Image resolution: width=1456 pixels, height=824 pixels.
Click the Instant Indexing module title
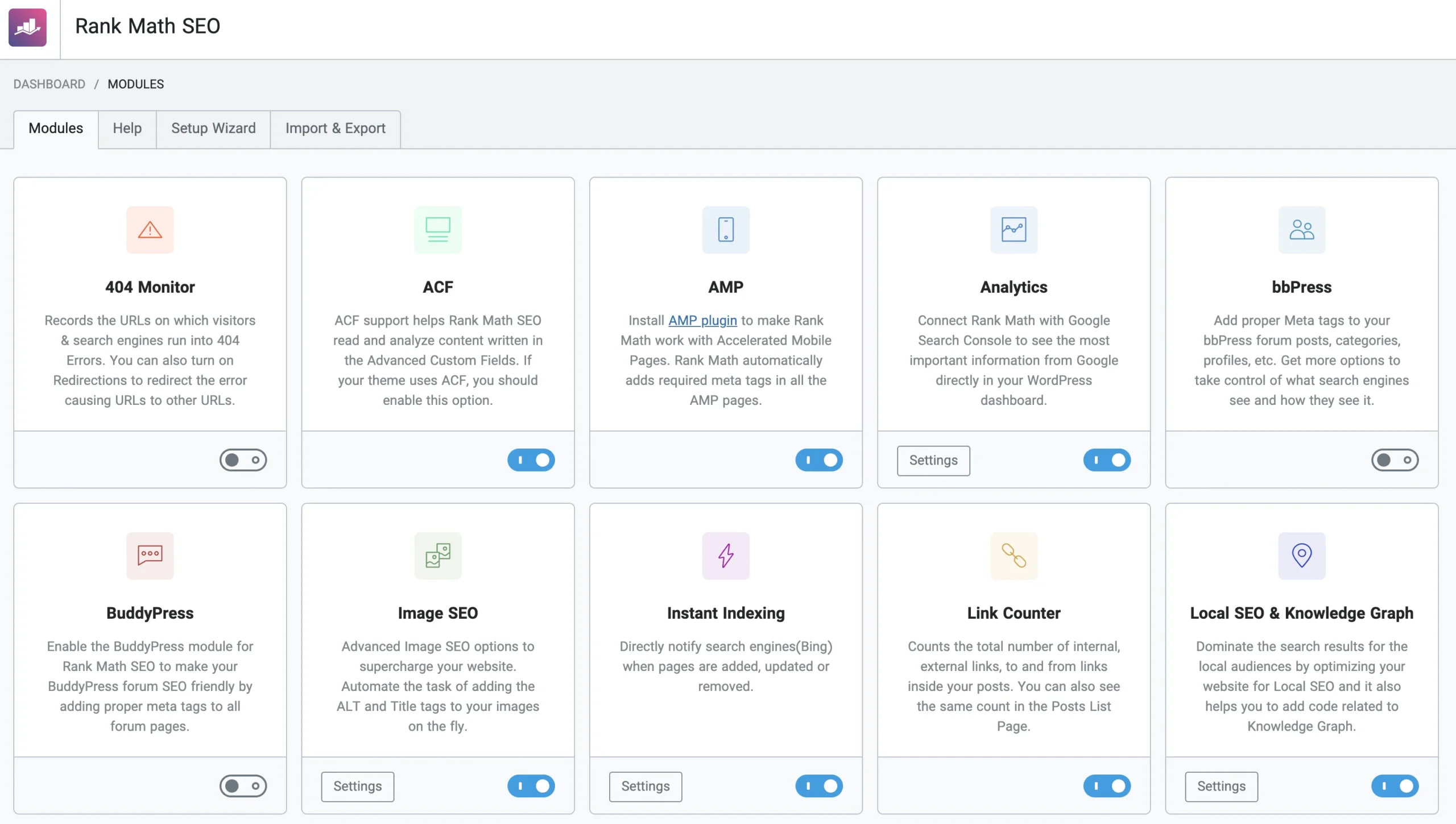click(726, 613)
